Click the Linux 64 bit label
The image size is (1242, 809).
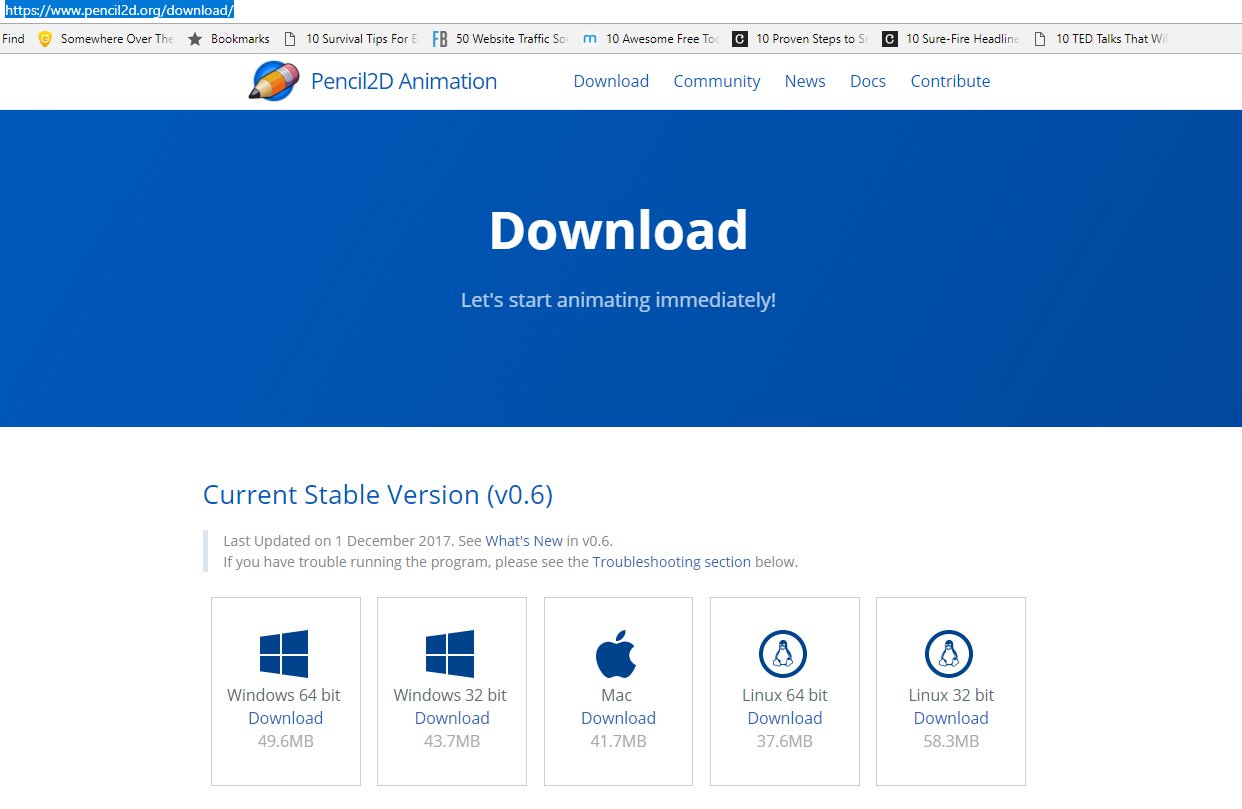click(785, 695)
